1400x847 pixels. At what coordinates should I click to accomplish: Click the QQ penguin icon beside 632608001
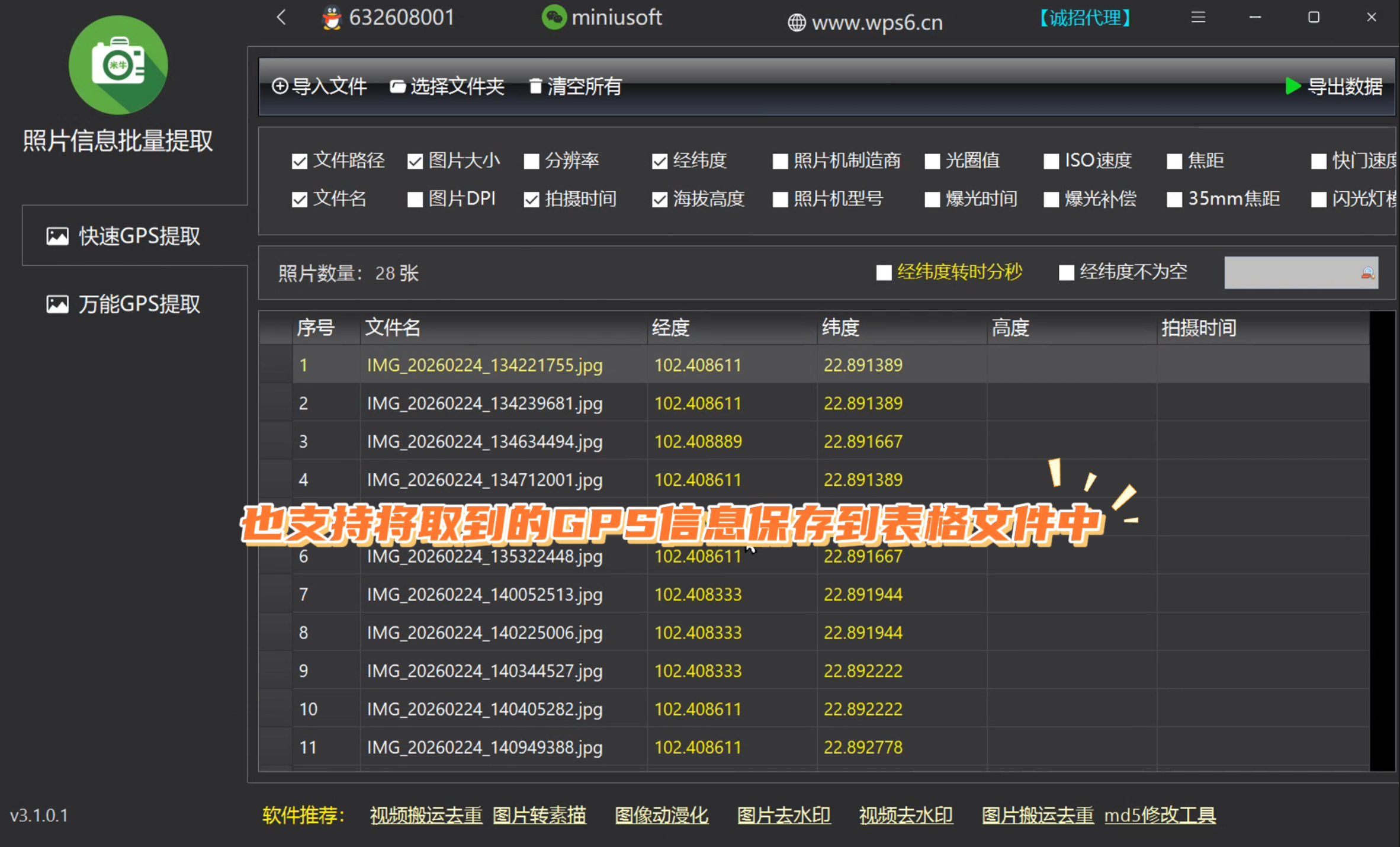332,18
